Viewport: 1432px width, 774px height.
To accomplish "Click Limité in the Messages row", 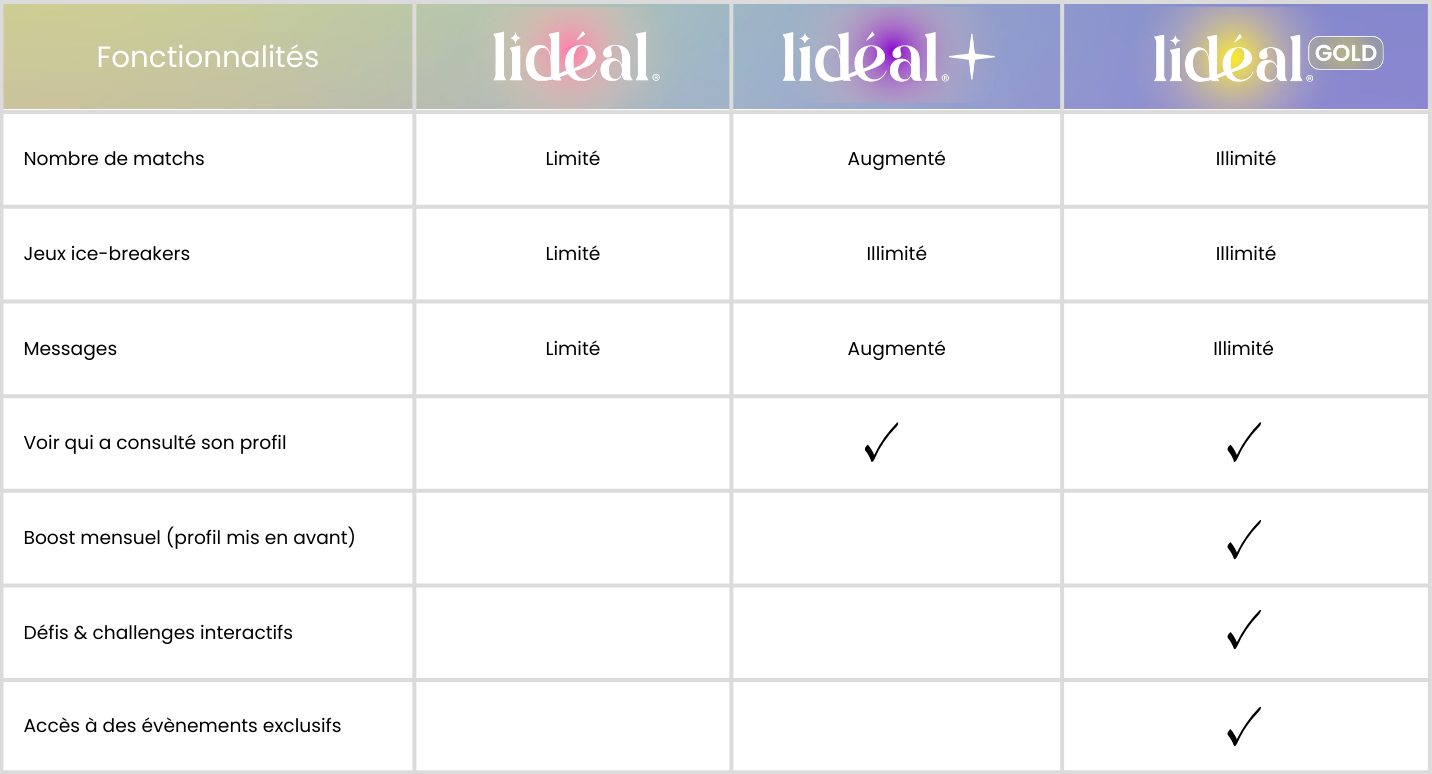I will pyautogui.click(x=573, y=348).
